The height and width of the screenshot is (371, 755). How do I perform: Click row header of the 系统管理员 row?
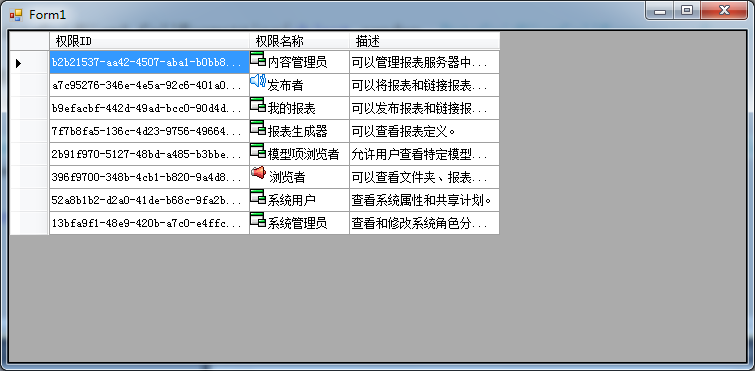point(29,224)
